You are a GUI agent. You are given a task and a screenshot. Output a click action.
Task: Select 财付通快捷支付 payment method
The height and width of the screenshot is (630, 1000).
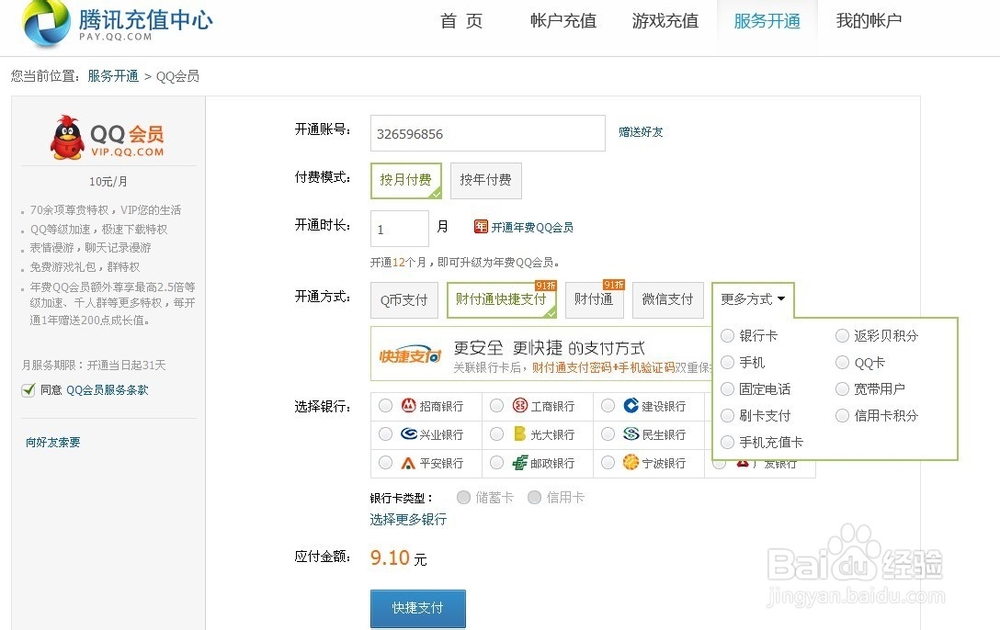pyautogui.click(x=501, y=300)
